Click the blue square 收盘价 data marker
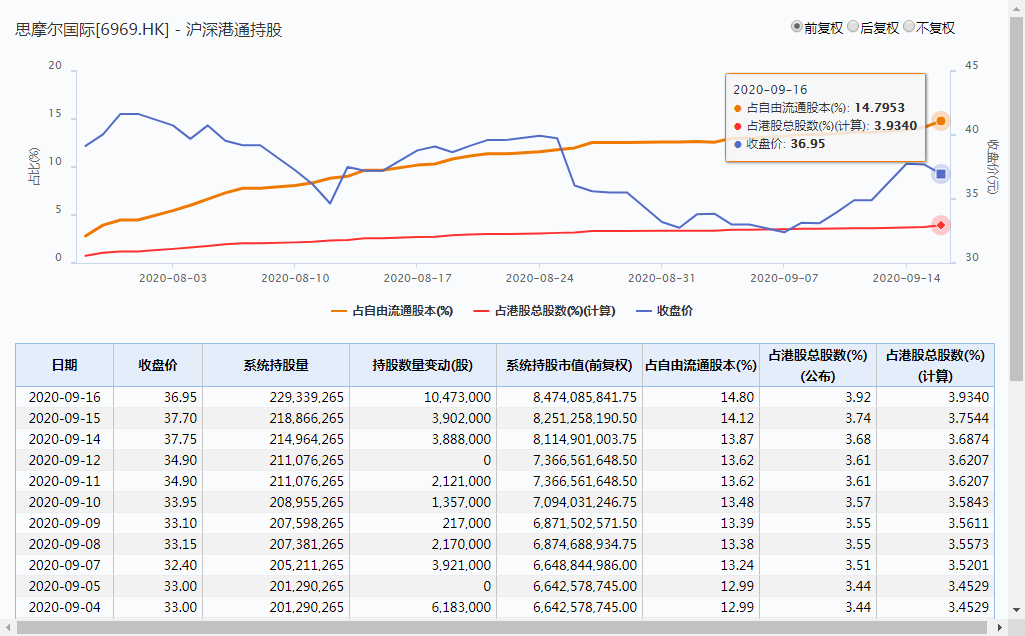Screen dimensions: 1025x636 pyautogui.click(x=941, y=174)
